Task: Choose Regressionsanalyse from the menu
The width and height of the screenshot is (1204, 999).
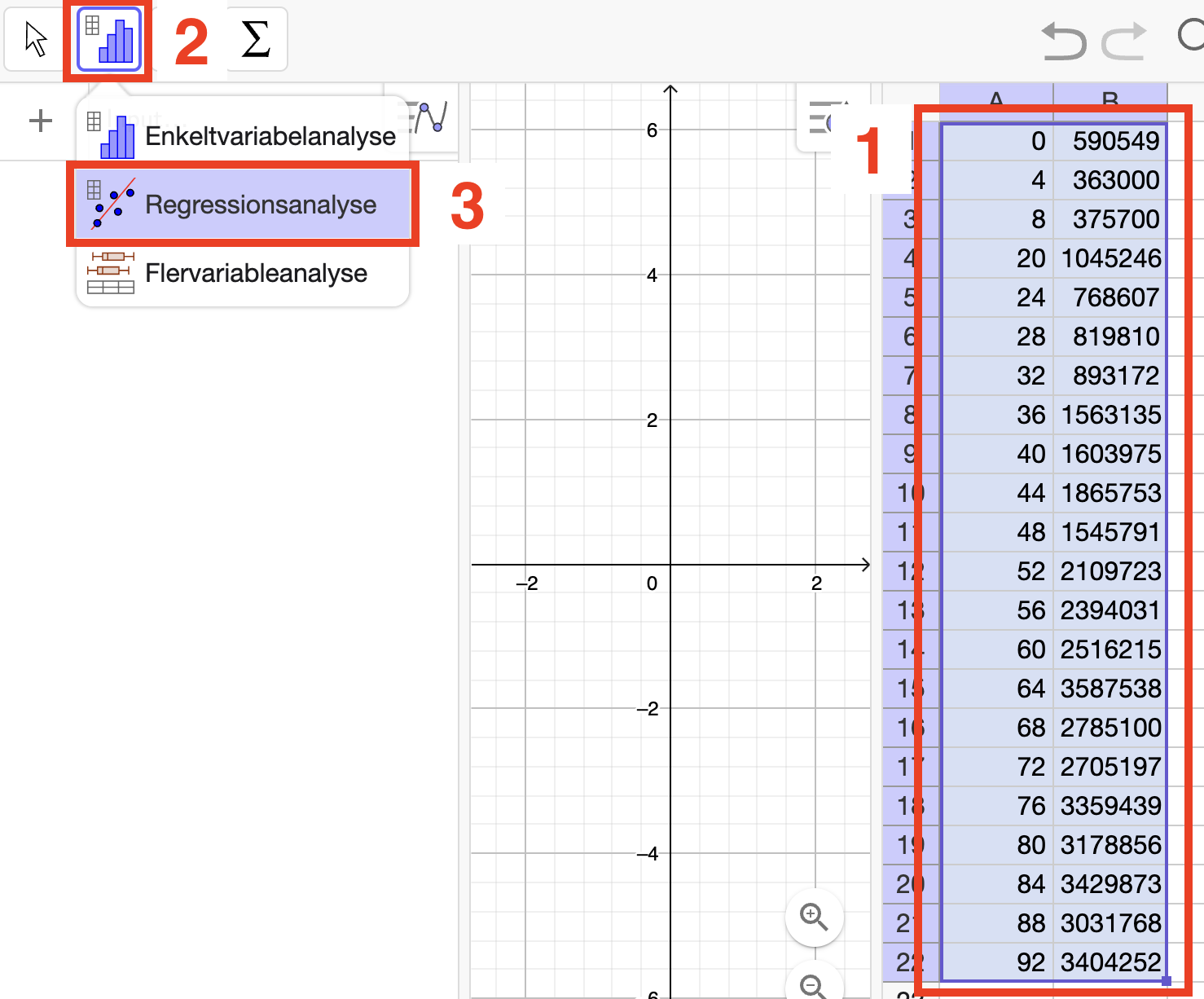Action: click(x=242, y=204)
